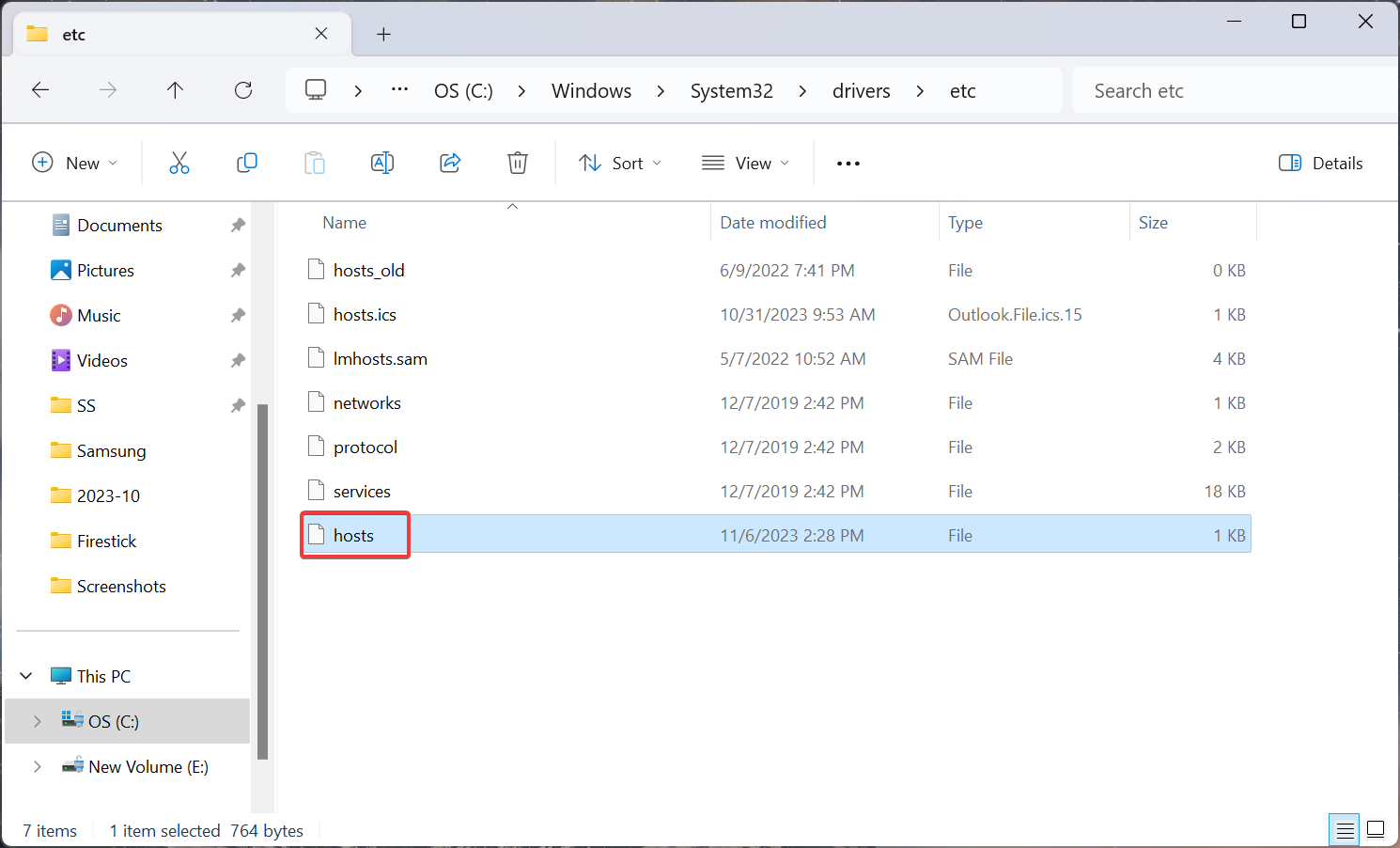Click the Copy icon in toolbar
Viewport: 1400px width, 848px height.
tap(247, 163)
